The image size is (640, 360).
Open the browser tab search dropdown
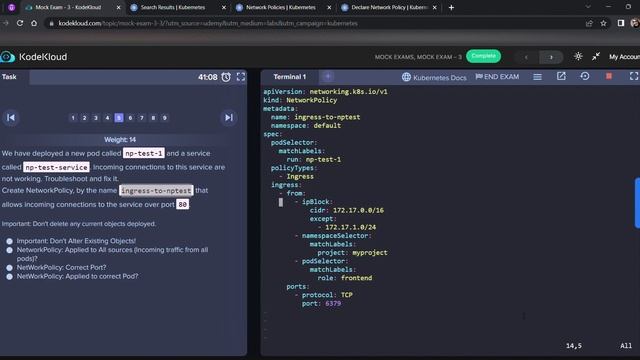588,7
